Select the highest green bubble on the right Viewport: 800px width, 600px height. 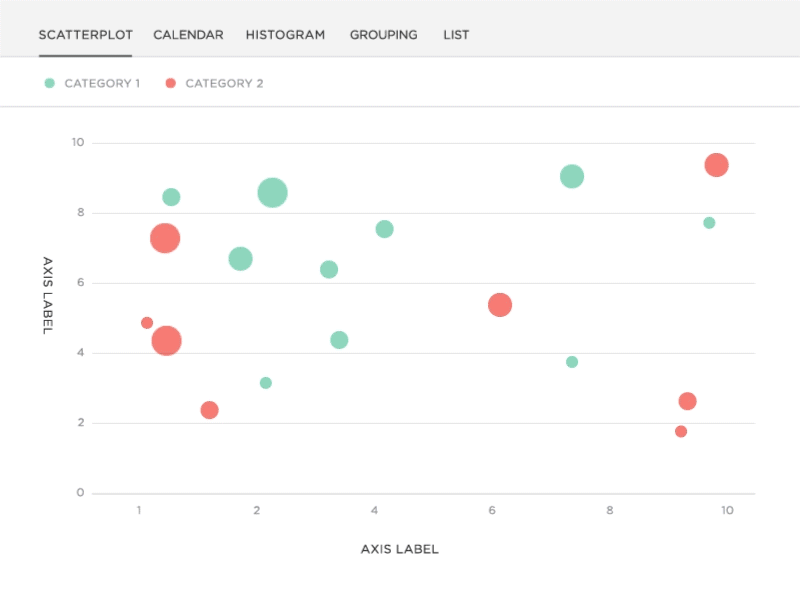(572, 175)
